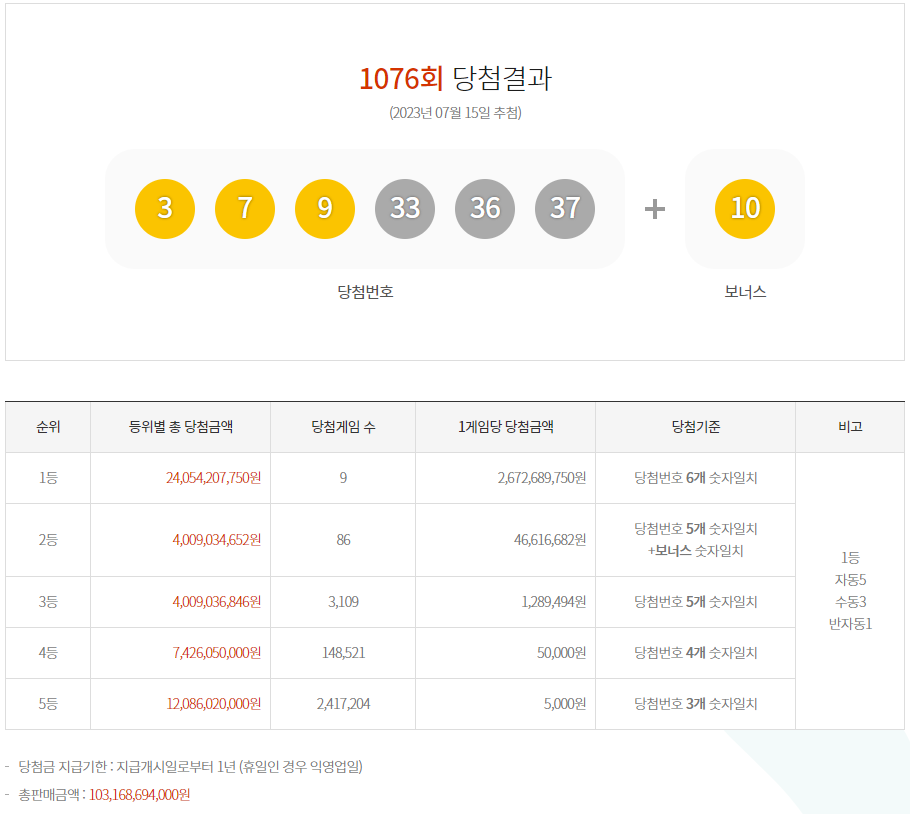Viewport: 910px width, 814px height.
Task: Click the 3등 rank cell
Action: pyautogui.click(x=48, y=602)
